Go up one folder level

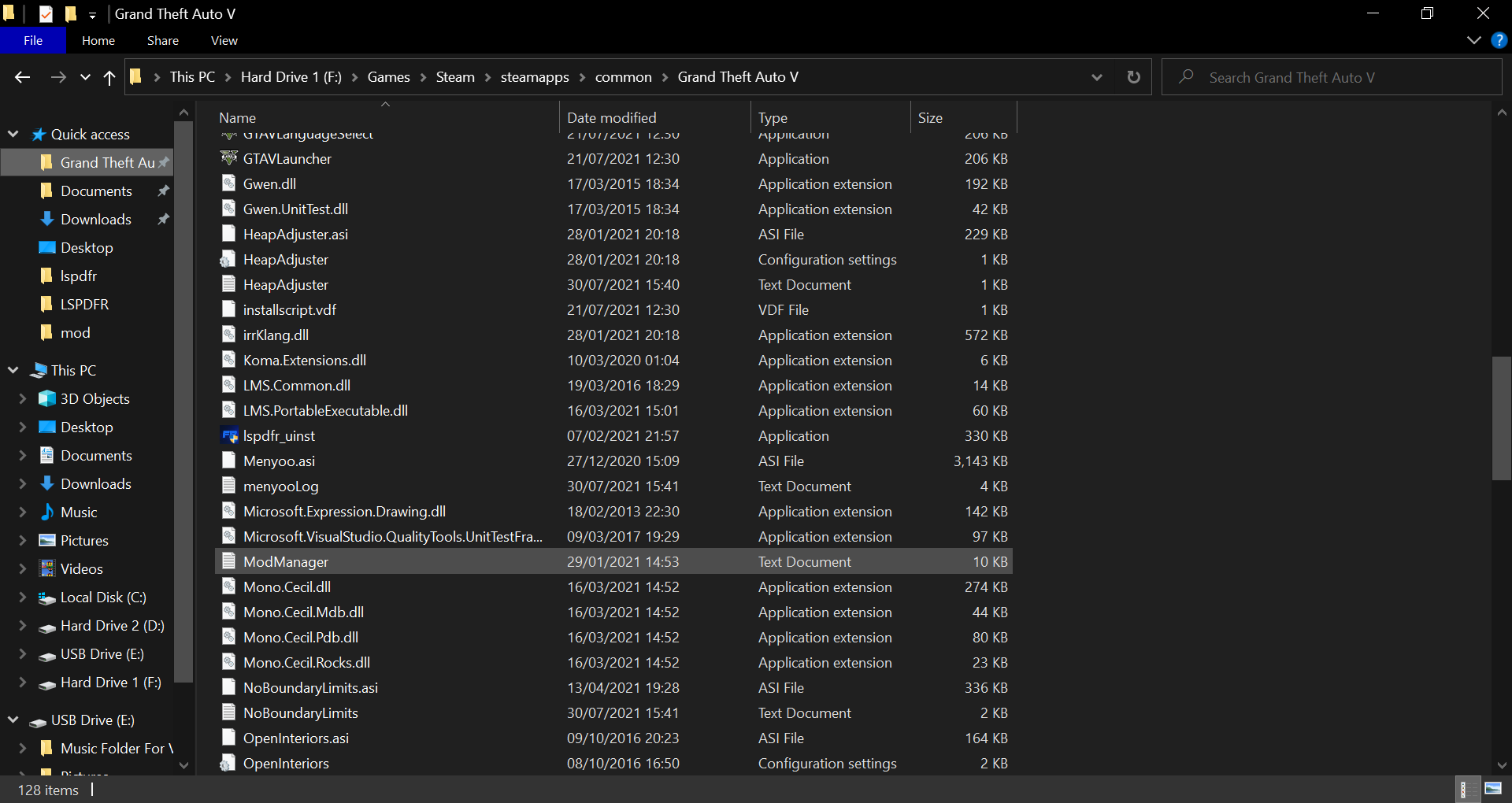[x=109, y=77]
